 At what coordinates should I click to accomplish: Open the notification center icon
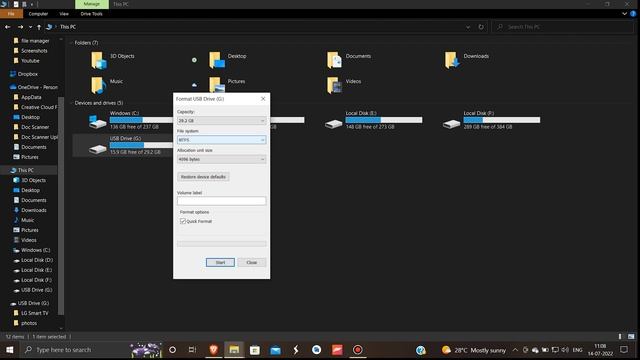tap(624, 350)
